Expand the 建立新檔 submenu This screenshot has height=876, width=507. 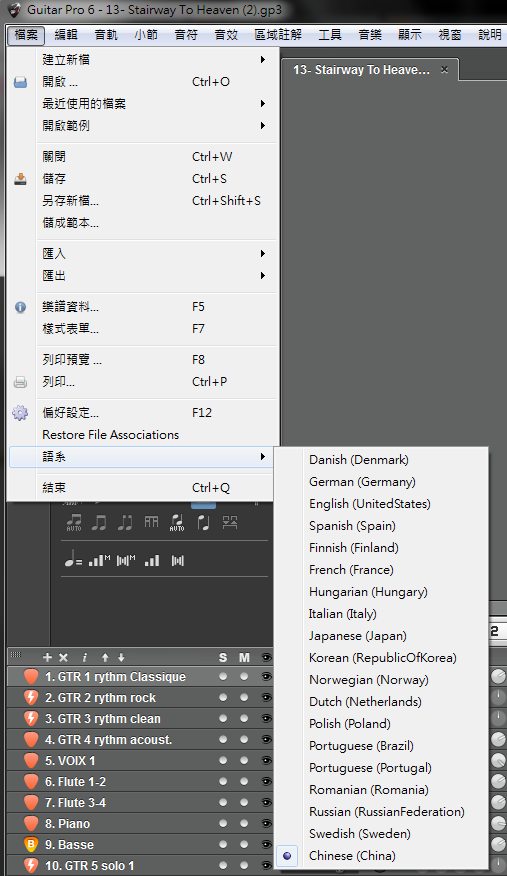click(142, 59)
